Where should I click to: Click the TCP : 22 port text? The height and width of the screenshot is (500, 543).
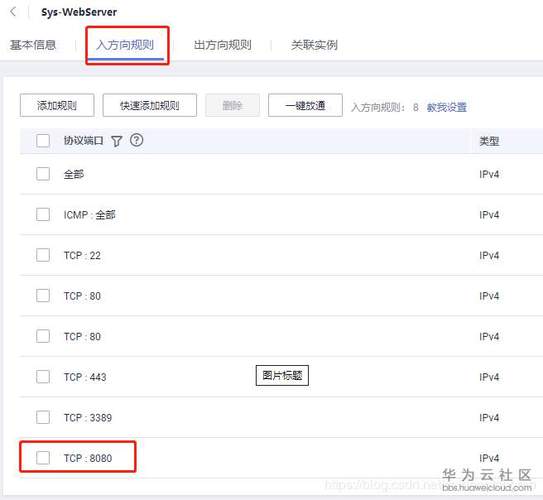click(82, 256)
